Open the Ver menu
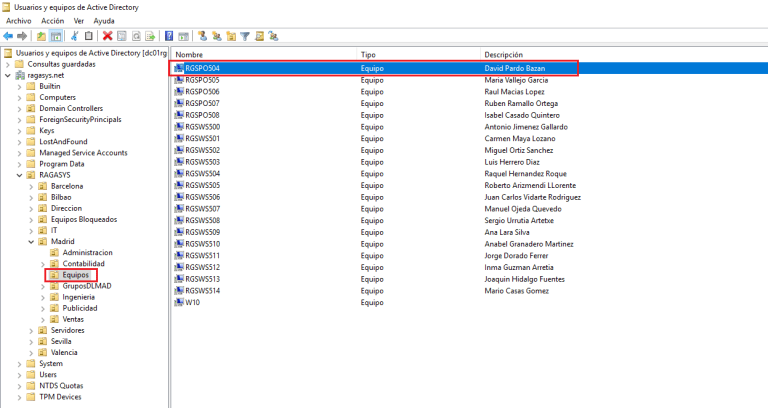 coord(79,20)
